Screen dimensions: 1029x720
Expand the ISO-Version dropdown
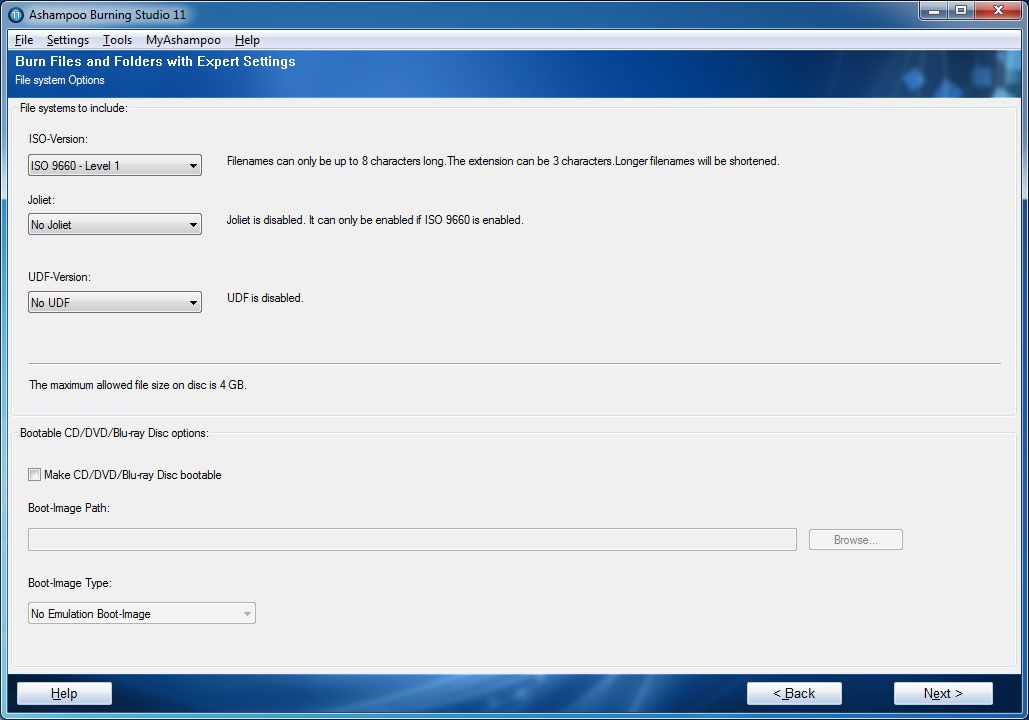115,165
